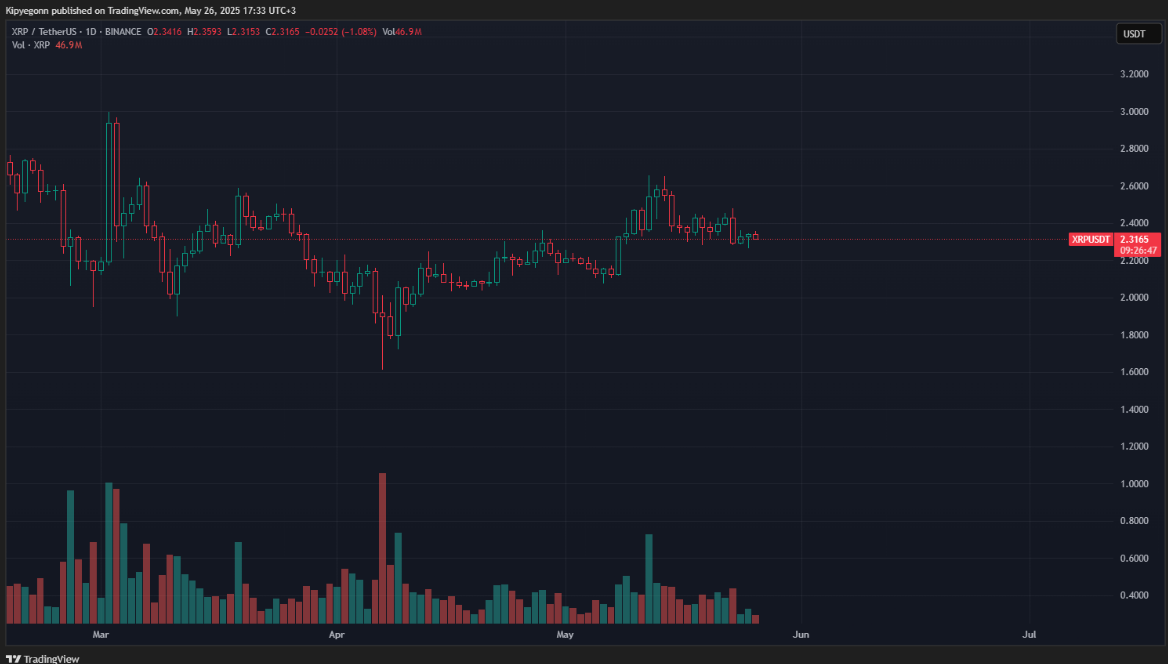Click the 2.0000 price axis label

click(x=1134, y=297)
